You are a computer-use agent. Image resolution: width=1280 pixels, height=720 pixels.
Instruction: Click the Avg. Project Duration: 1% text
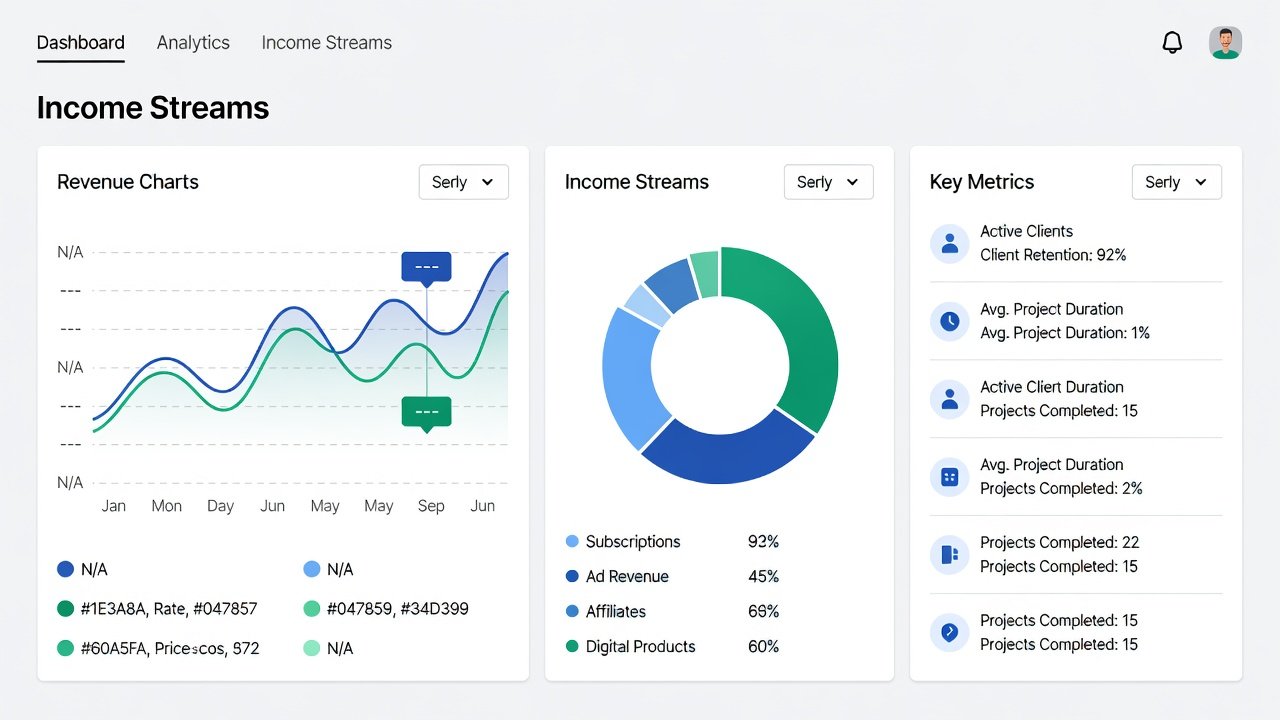pyautogui.click(x=1065, y=333)
